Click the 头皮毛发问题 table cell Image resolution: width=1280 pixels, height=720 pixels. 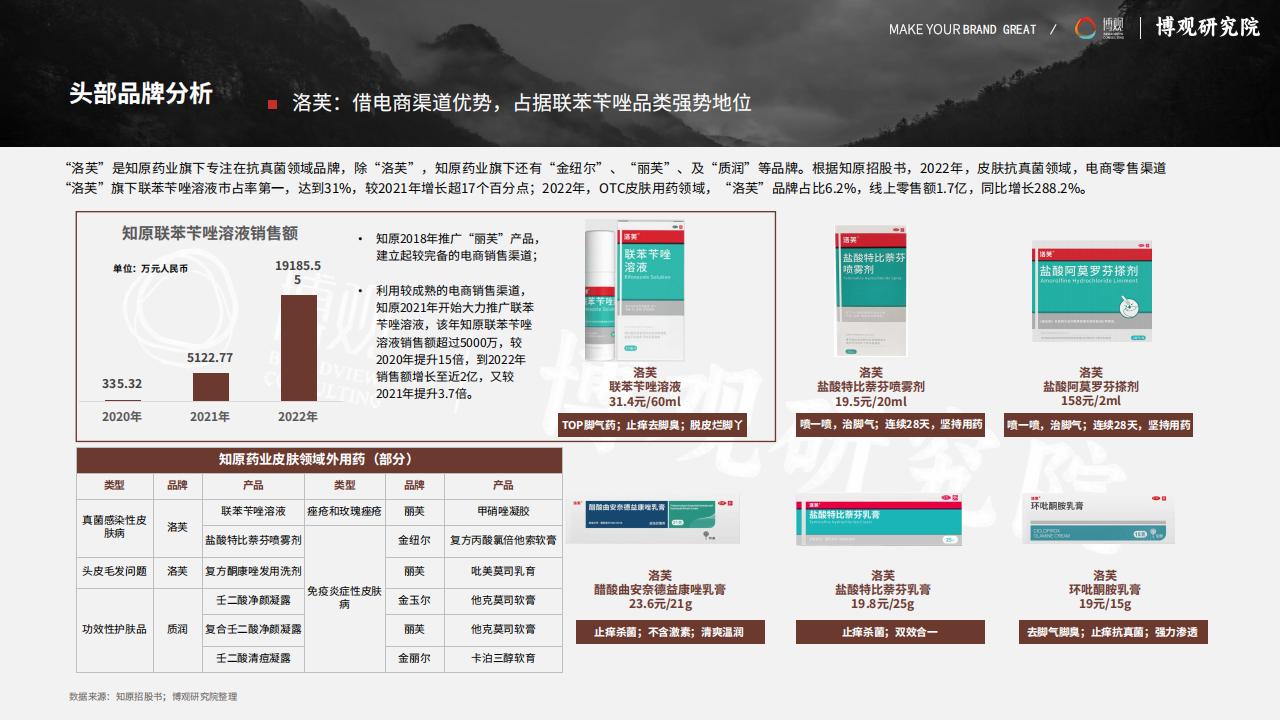point(114,571)
